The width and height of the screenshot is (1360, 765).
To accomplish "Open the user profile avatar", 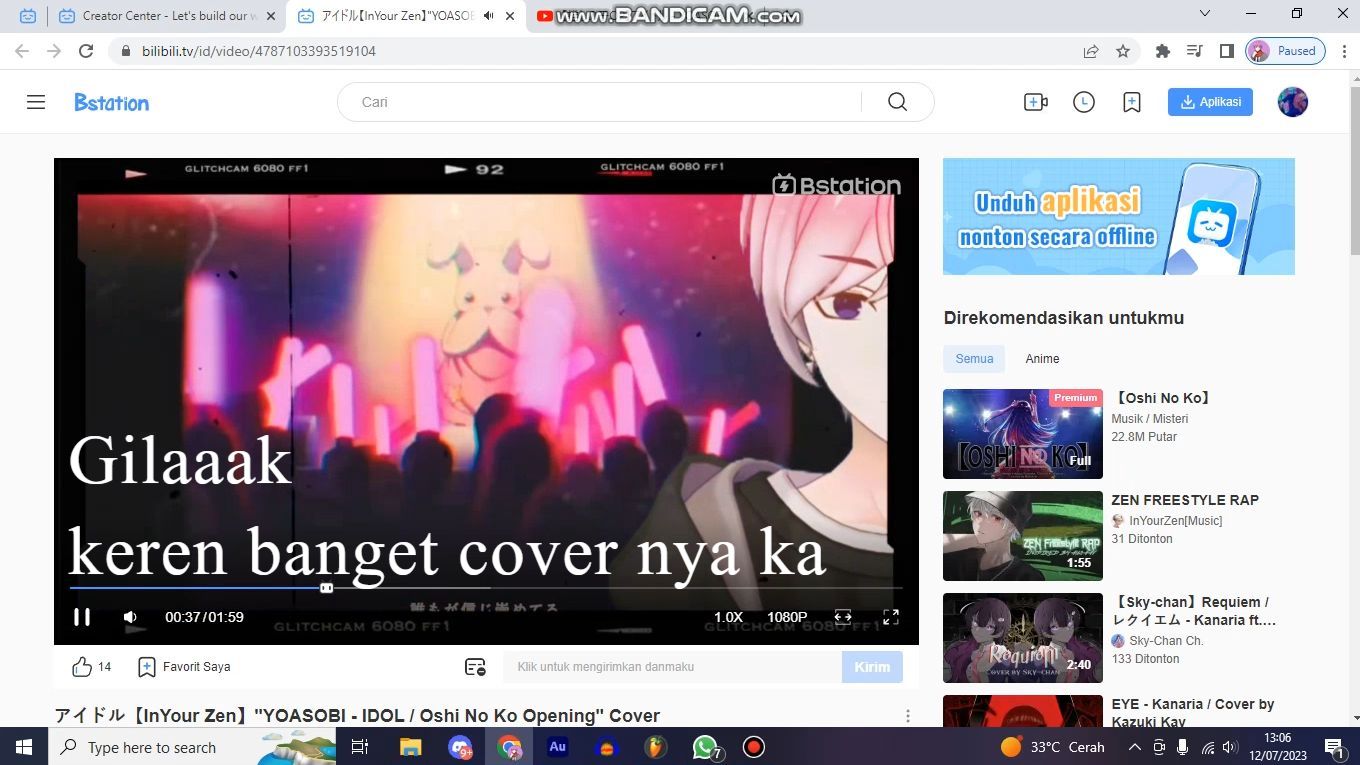I will click(1293, 102).
